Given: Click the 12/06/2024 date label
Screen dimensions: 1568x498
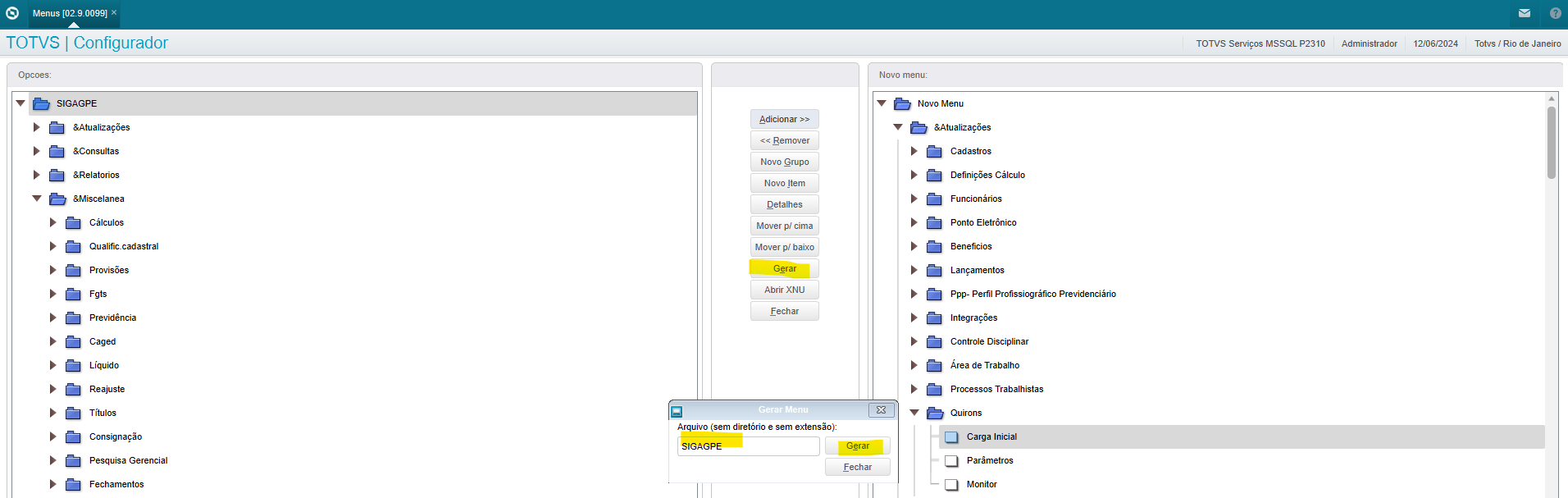Looking at the screenshot, I should pyautogui.click(x=1435, y=43).
